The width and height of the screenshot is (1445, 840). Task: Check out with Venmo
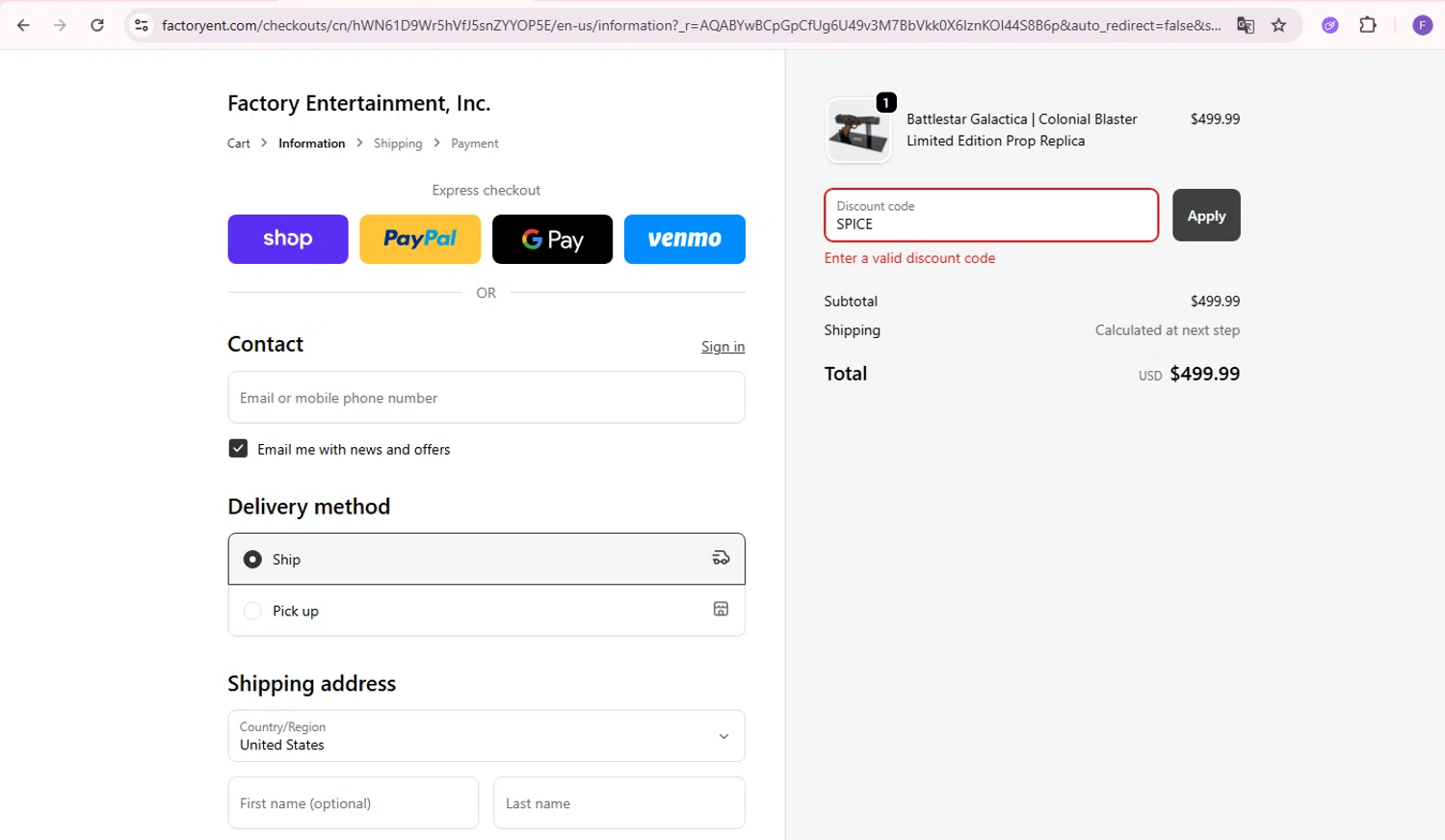click(x=685, y=239)
